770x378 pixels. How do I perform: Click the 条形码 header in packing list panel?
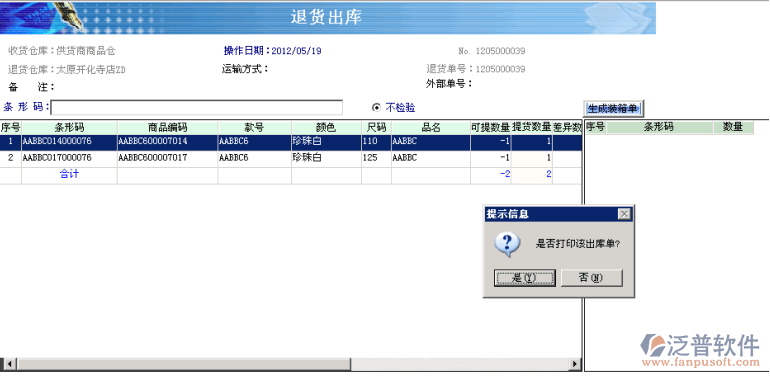(660, 127)
